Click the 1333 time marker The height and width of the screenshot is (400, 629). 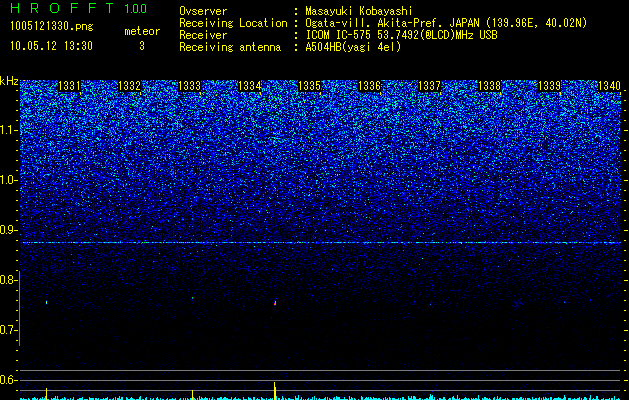[x=189, y=86]
